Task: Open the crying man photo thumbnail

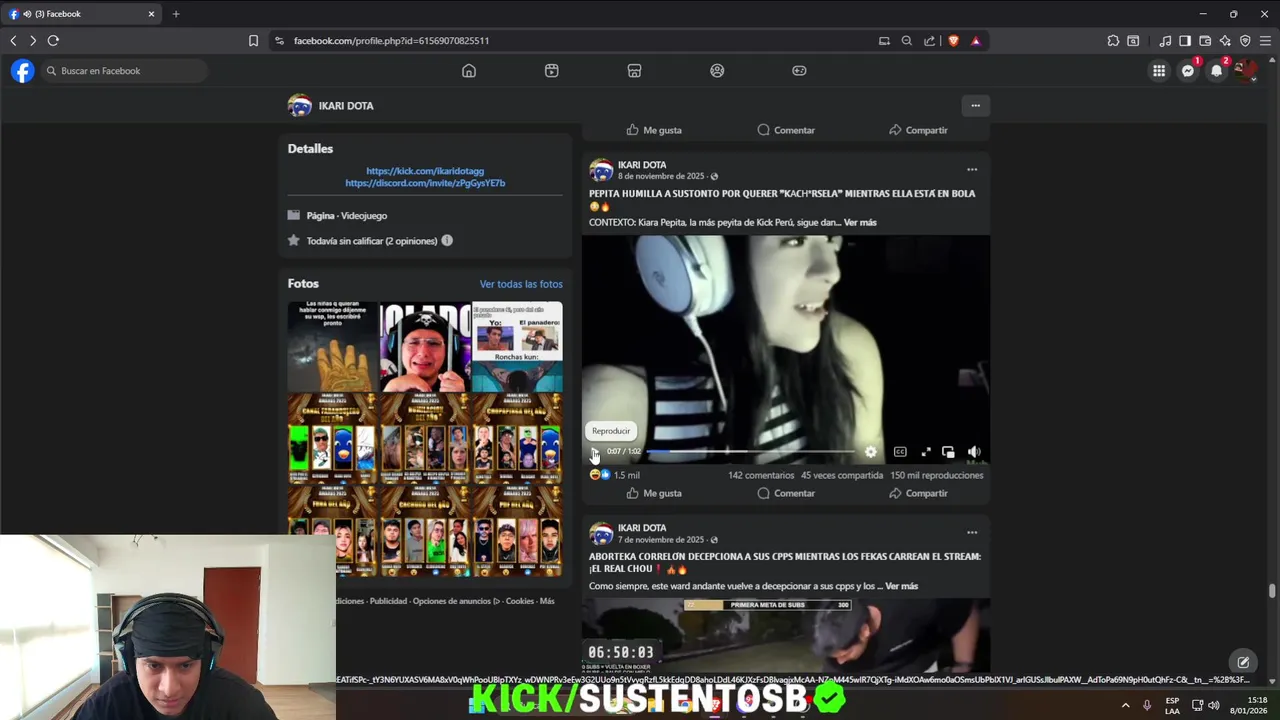Action: (425, 346)
